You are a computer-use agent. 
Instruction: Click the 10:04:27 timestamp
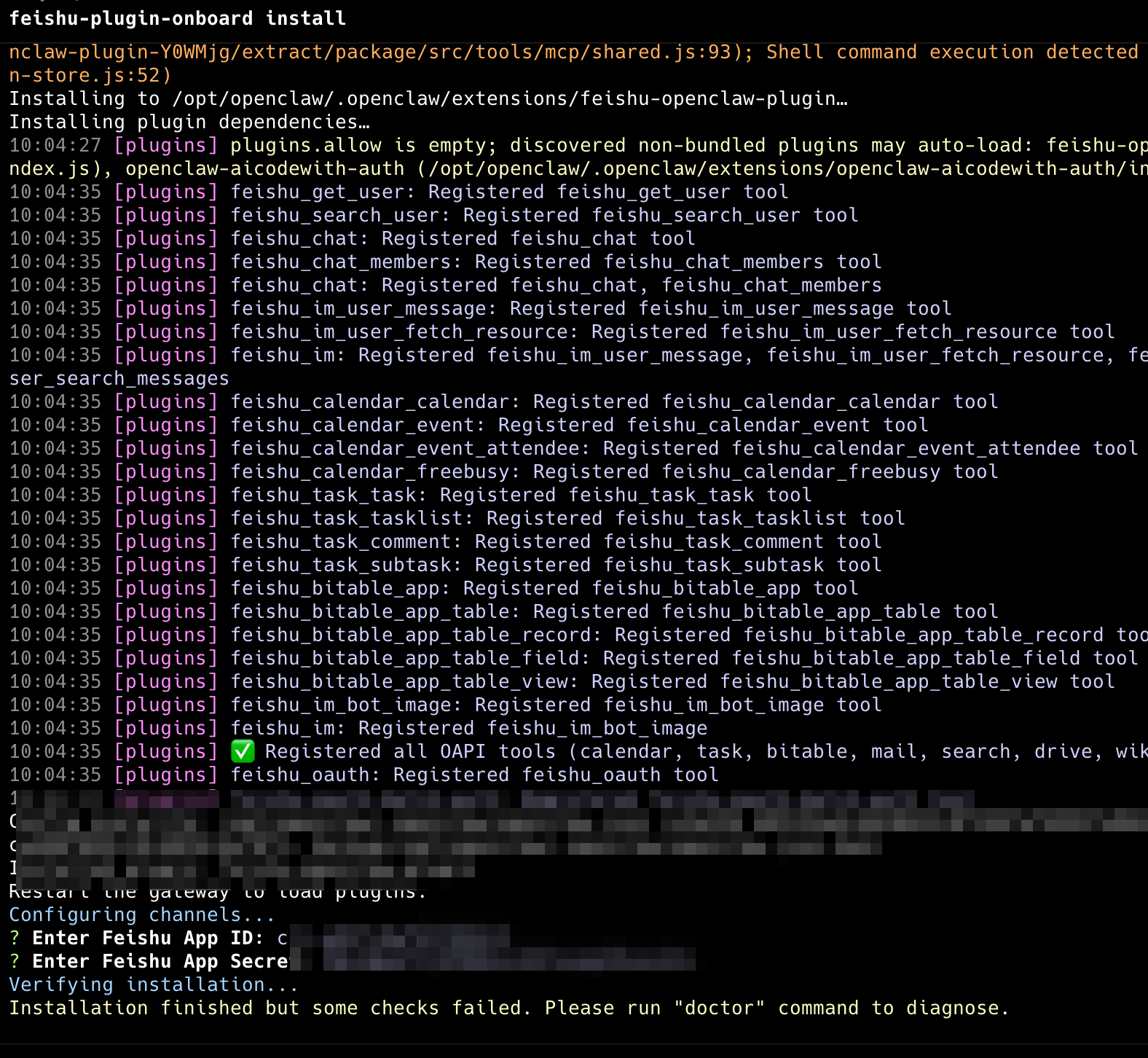55,145
